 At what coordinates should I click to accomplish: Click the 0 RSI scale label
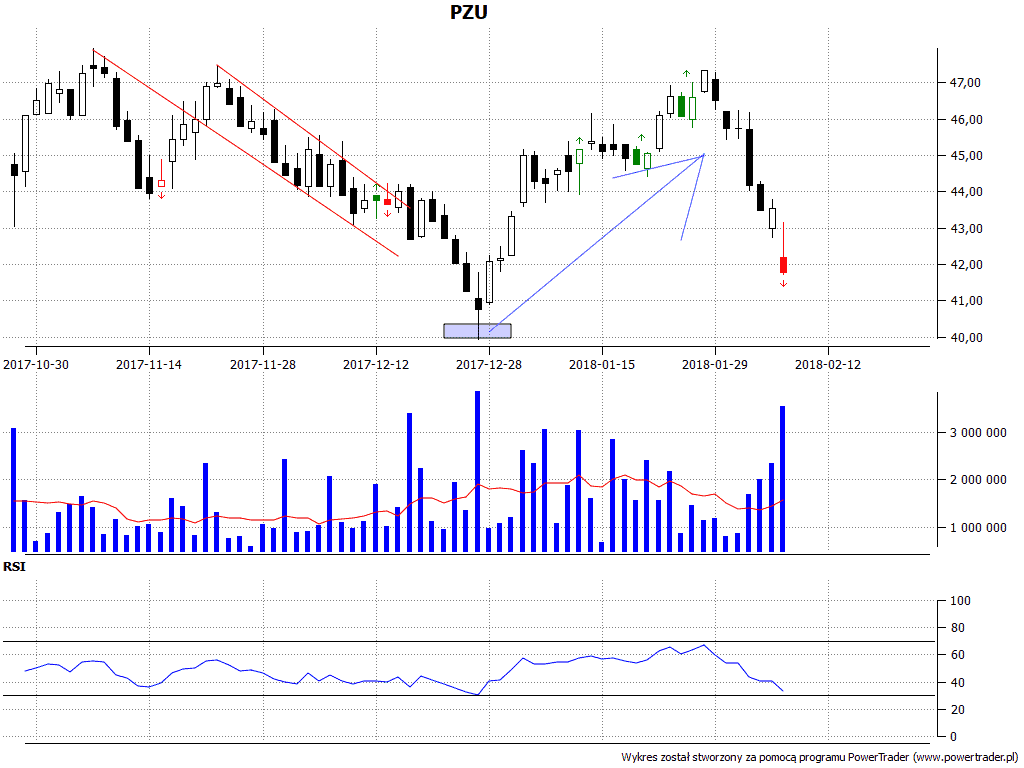[953, 737]
